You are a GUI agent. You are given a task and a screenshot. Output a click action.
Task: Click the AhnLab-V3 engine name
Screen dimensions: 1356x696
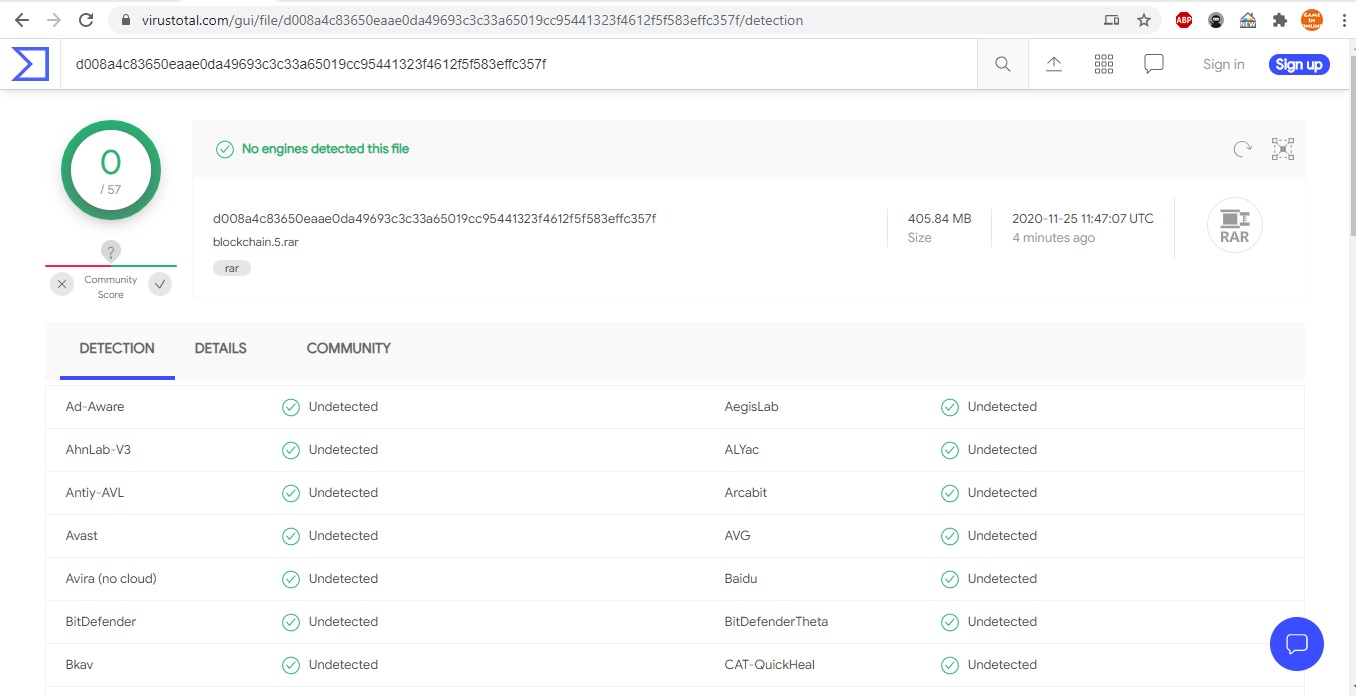(x=98, y=450)
